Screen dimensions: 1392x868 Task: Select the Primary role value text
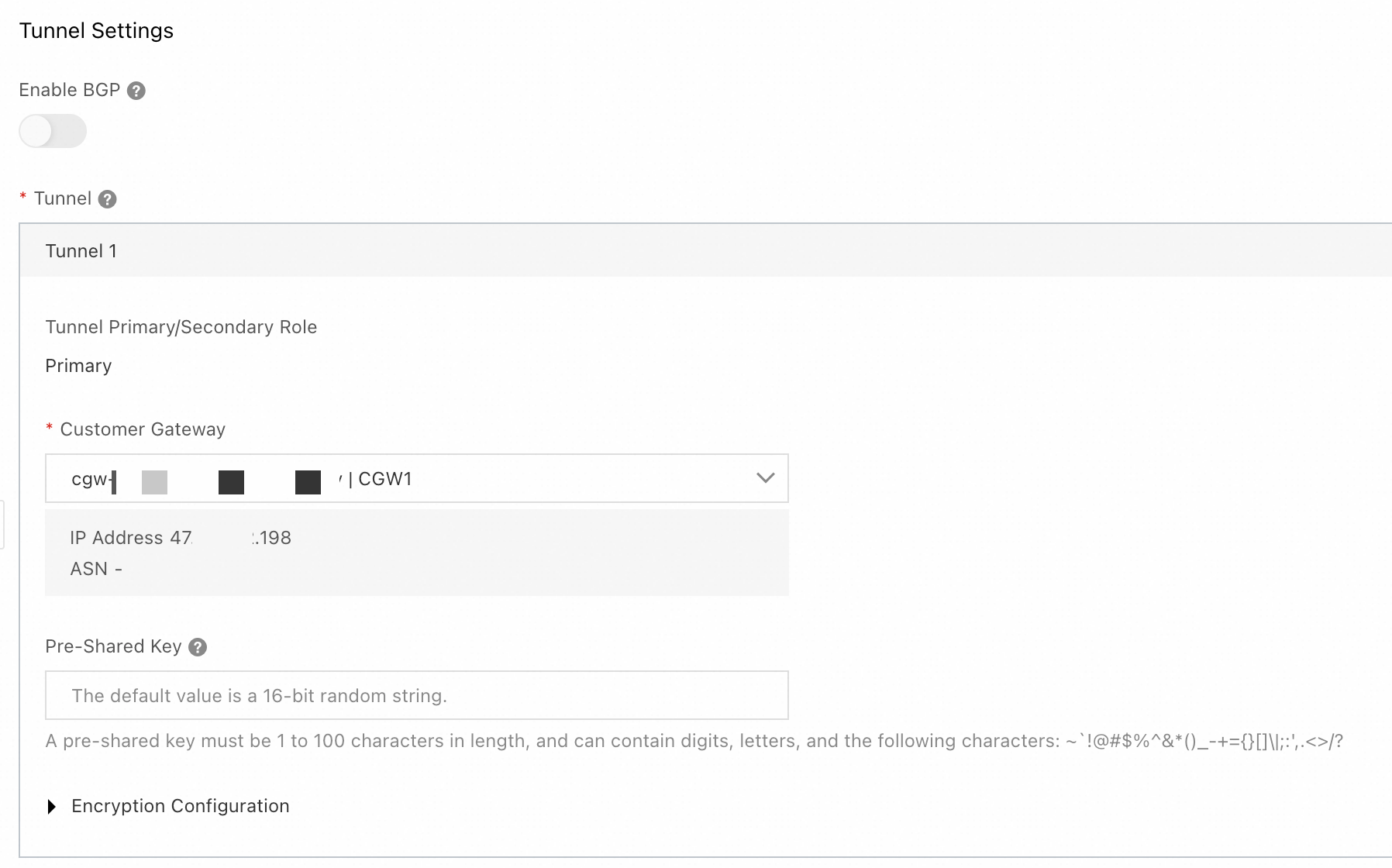(x=78, y=366)
